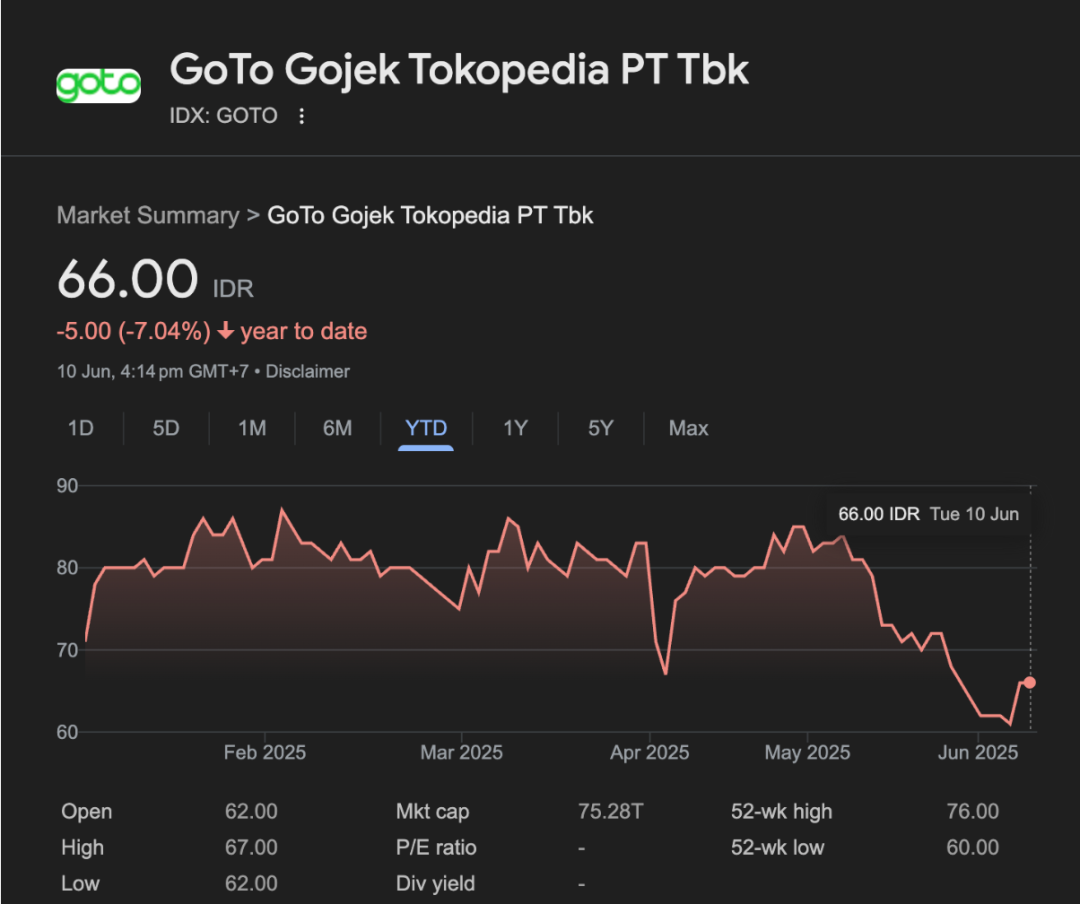Open the three-dot options menu
1080x904 pixels.
pos(301,116)
